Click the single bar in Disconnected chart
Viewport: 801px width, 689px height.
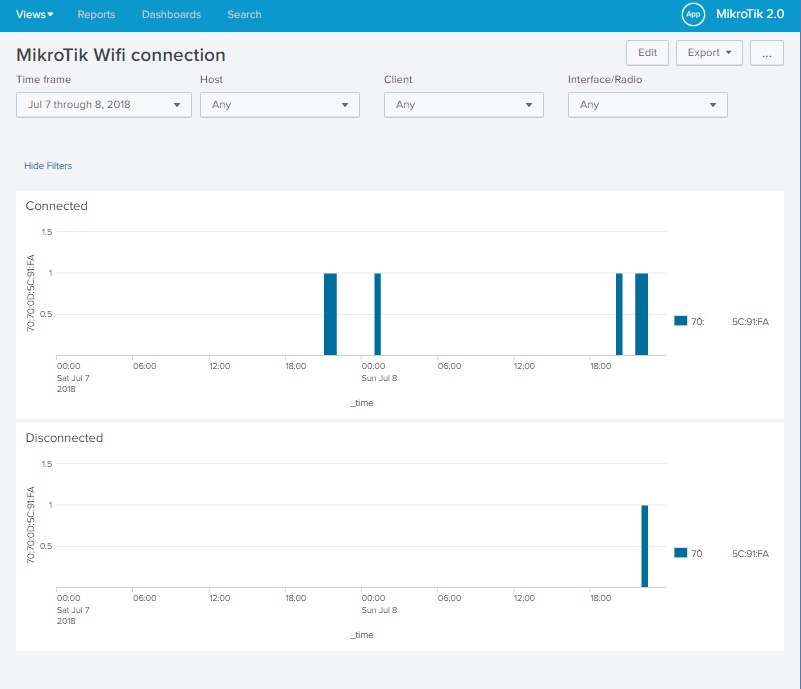pos(645,546)
